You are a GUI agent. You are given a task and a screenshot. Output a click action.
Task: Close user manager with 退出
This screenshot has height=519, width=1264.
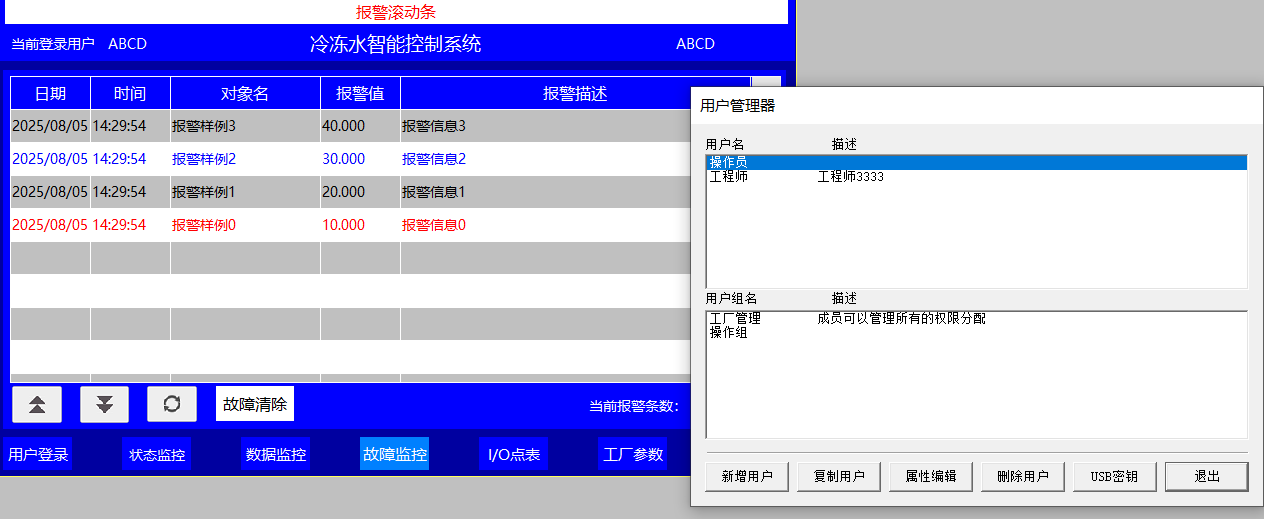coord(1207,476)
